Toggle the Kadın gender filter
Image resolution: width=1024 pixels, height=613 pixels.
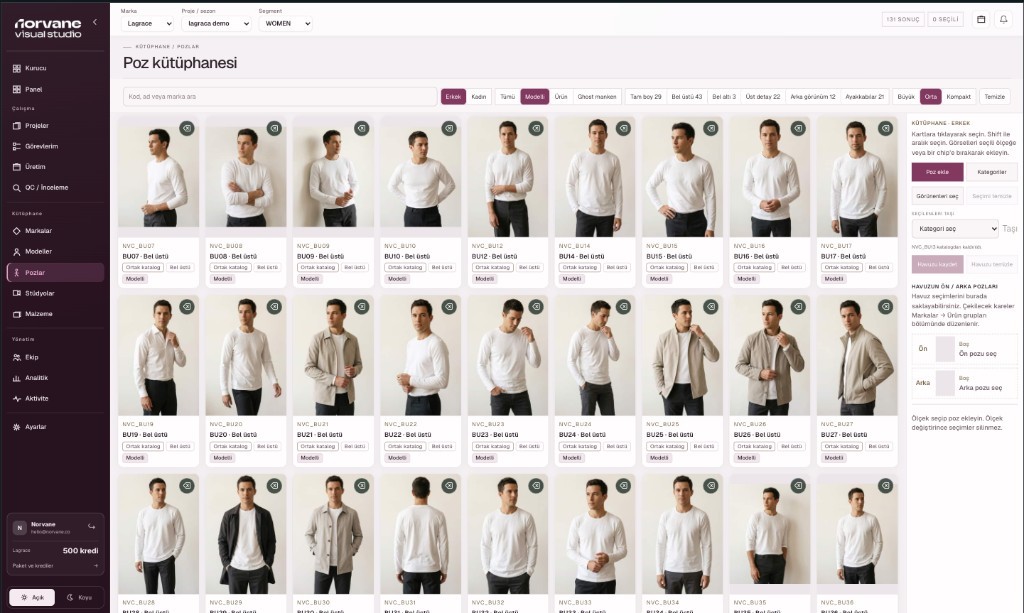(479, 97)
